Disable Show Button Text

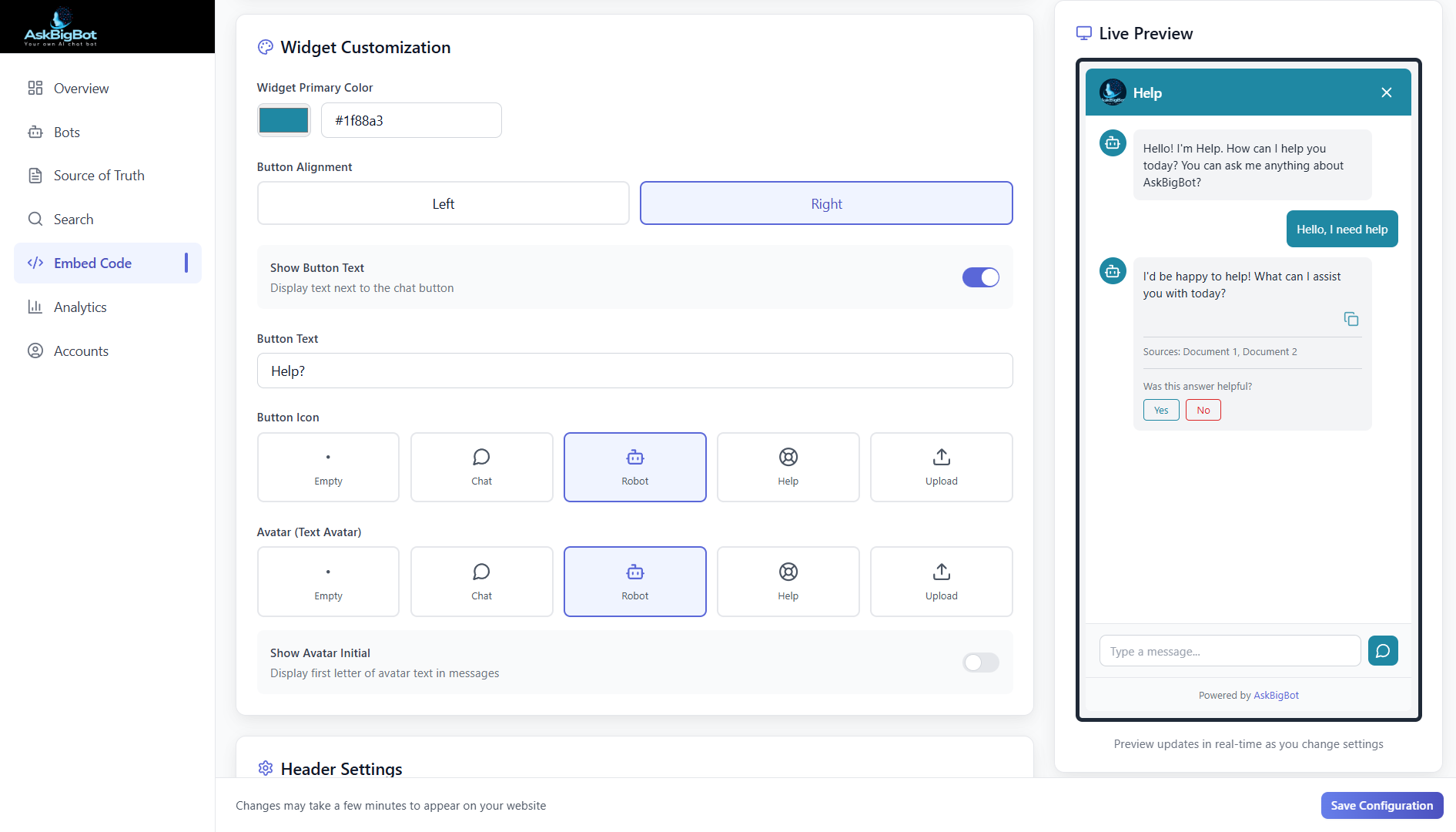pos(980,277)
